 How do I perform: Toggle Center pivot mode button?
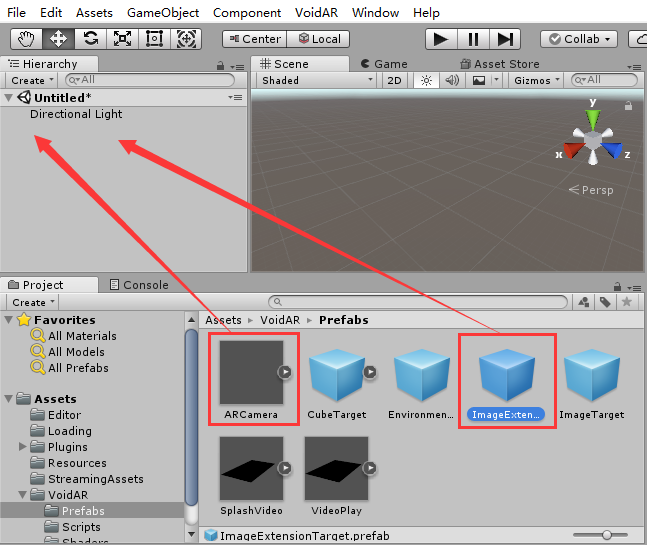(254, 39)
